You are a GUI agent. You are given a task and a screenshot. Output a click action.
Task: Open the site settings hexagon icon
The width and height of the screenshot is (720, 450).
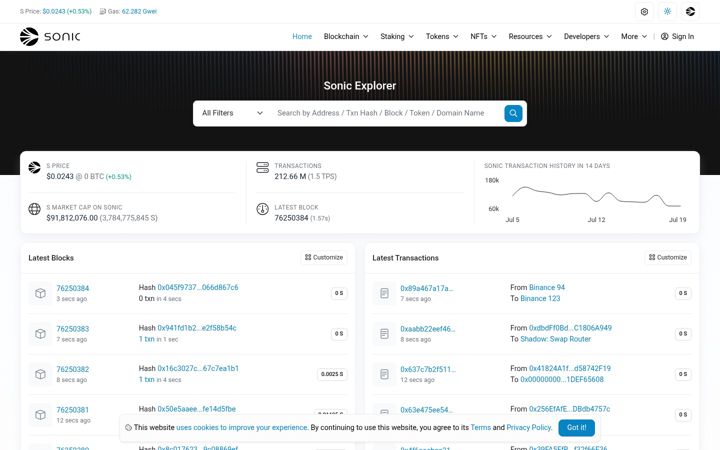[644, 11]
